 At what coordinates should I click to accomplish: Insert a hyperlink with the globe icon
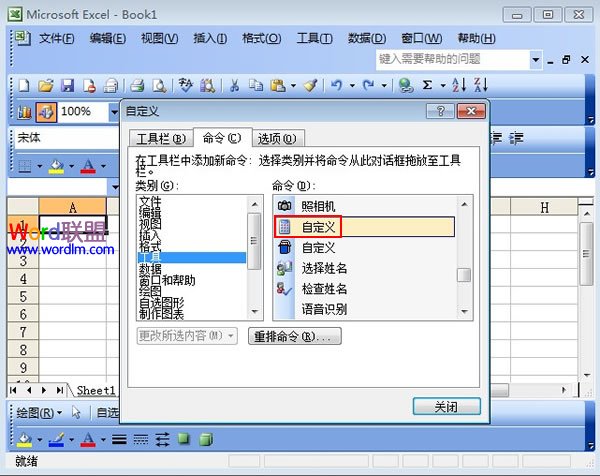pos(406,85)
